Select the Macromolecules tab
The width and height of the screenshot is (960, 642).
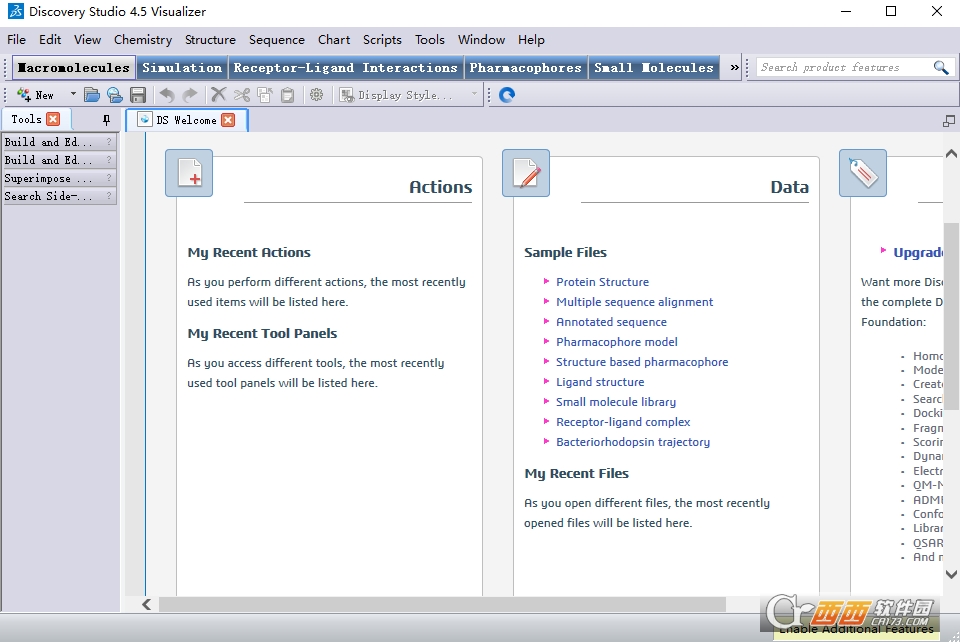(x=73, y=67)
